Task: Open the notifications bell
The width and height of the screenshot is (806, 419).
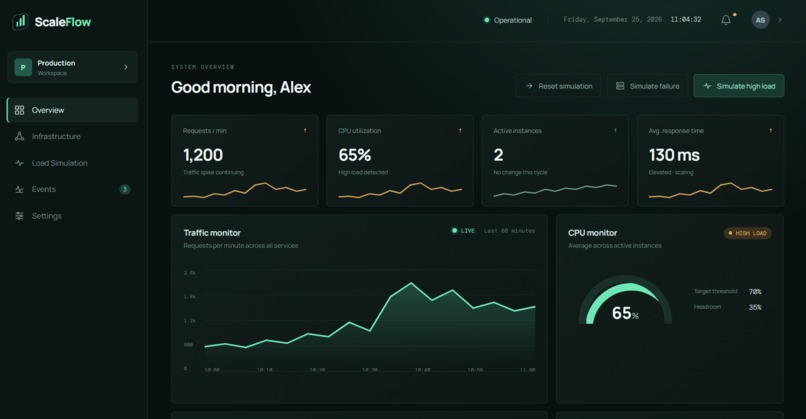Action: pyautogui.click(x=726, y=20)
